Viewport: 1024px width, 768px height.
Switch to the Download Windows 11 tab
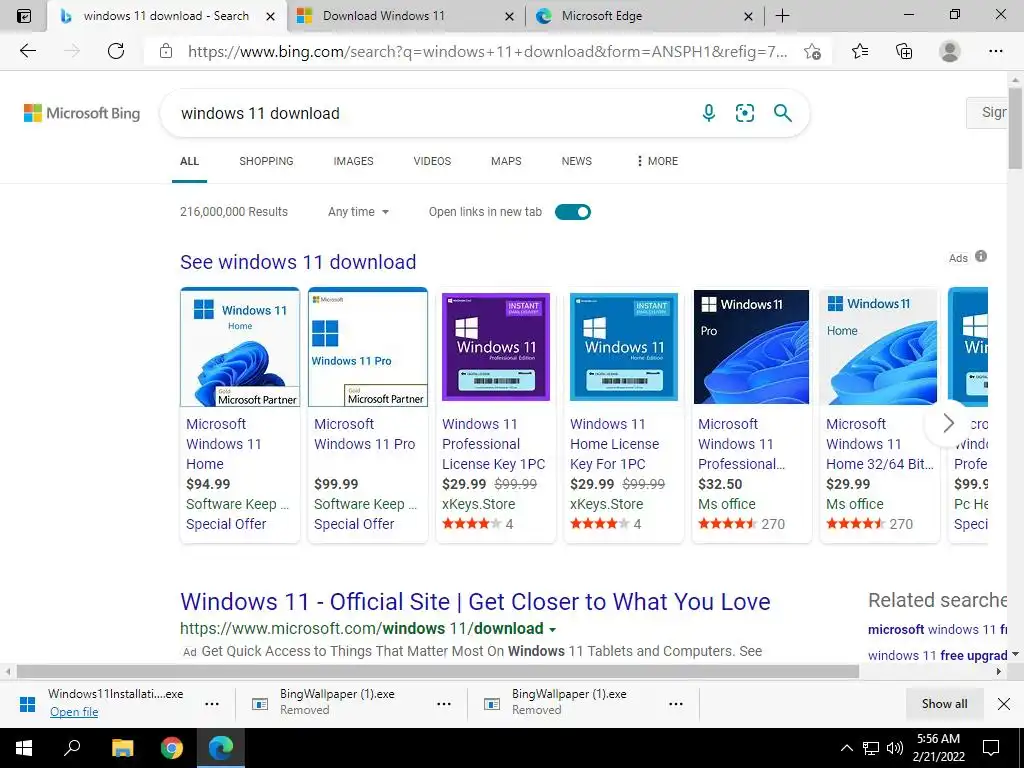384,16
